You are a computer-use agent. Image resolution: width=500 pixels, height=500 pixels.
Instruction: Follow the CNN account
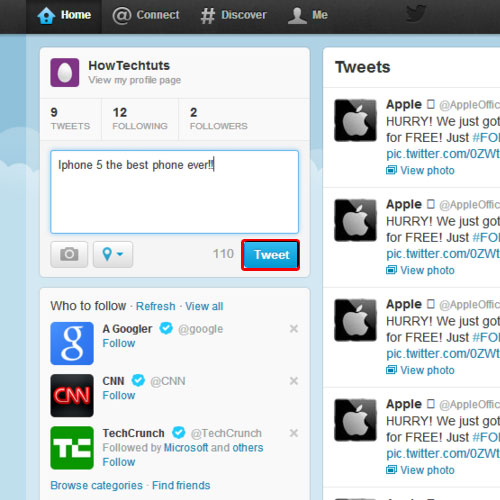119,395
